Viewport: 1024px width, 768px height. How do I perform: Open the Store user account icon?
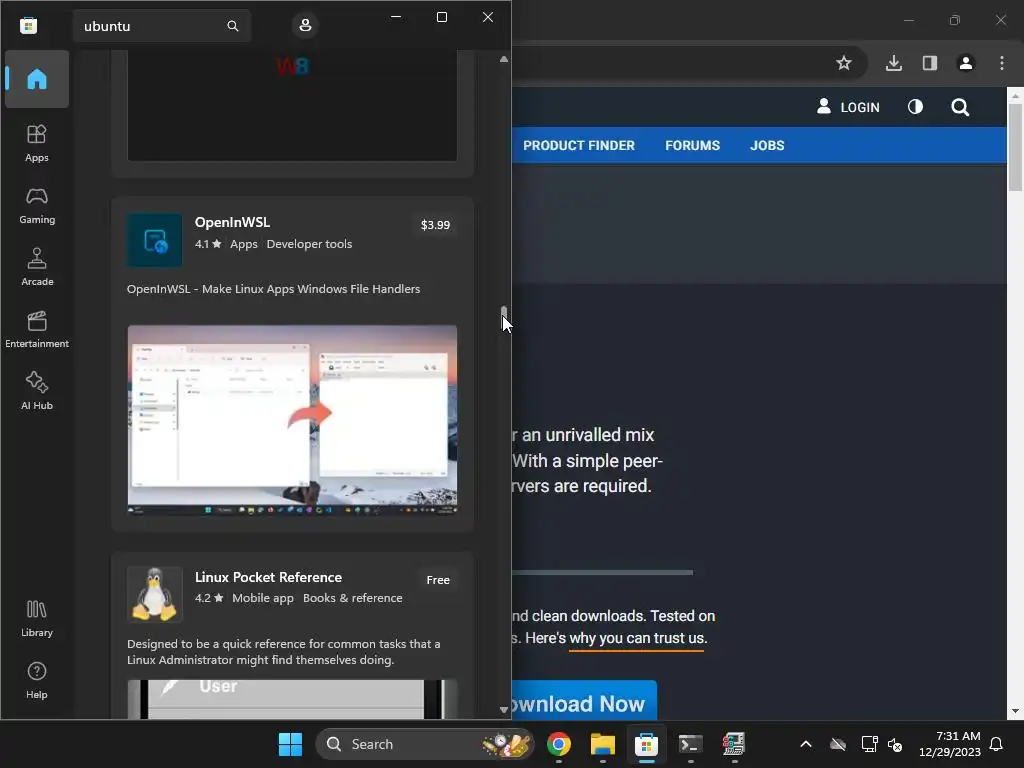[x=305, y=25]
